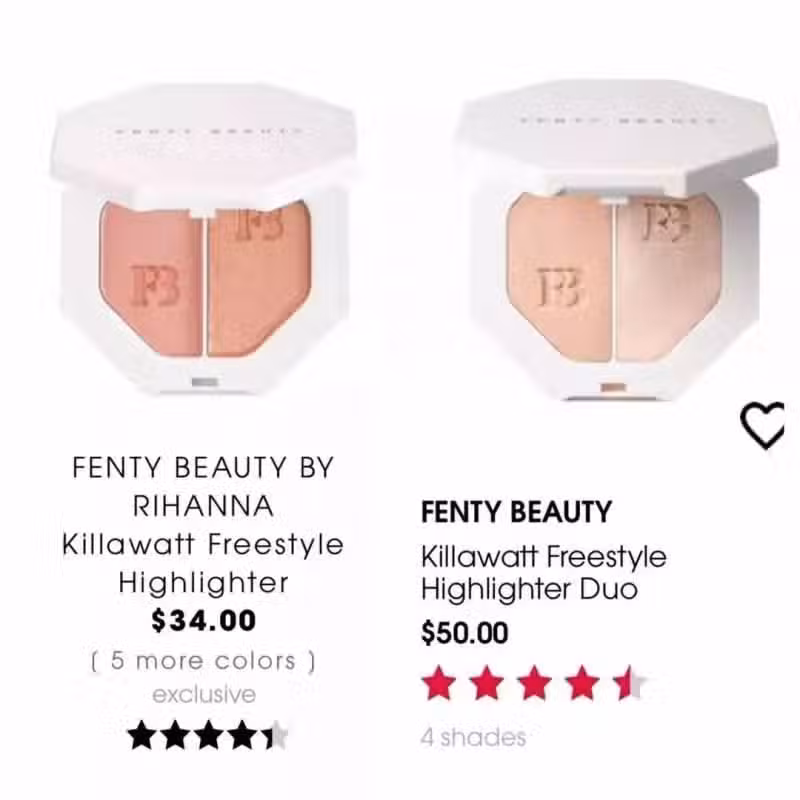The width and height of the screenshot is (800, 800).
Task: Click the bold FENTY BEAUTY brand link
Action: point(516,512)
